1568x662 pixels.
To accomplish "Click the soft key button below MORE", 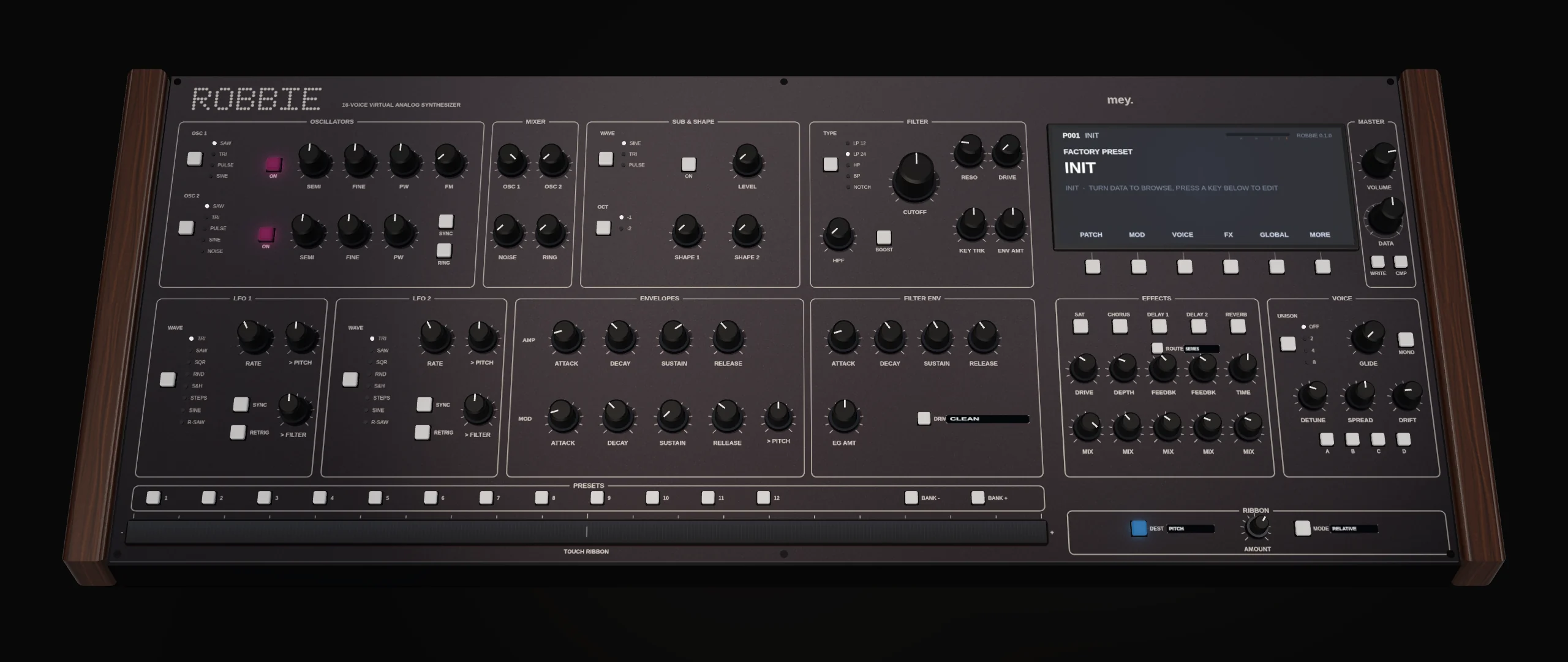I will coord(1323,267).
